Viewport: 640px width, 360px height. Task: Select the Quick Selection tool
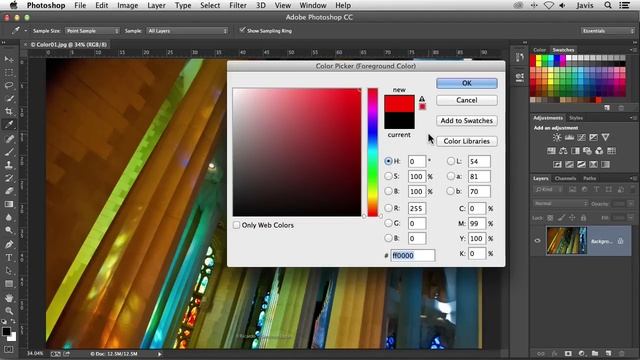coord(9,99)
